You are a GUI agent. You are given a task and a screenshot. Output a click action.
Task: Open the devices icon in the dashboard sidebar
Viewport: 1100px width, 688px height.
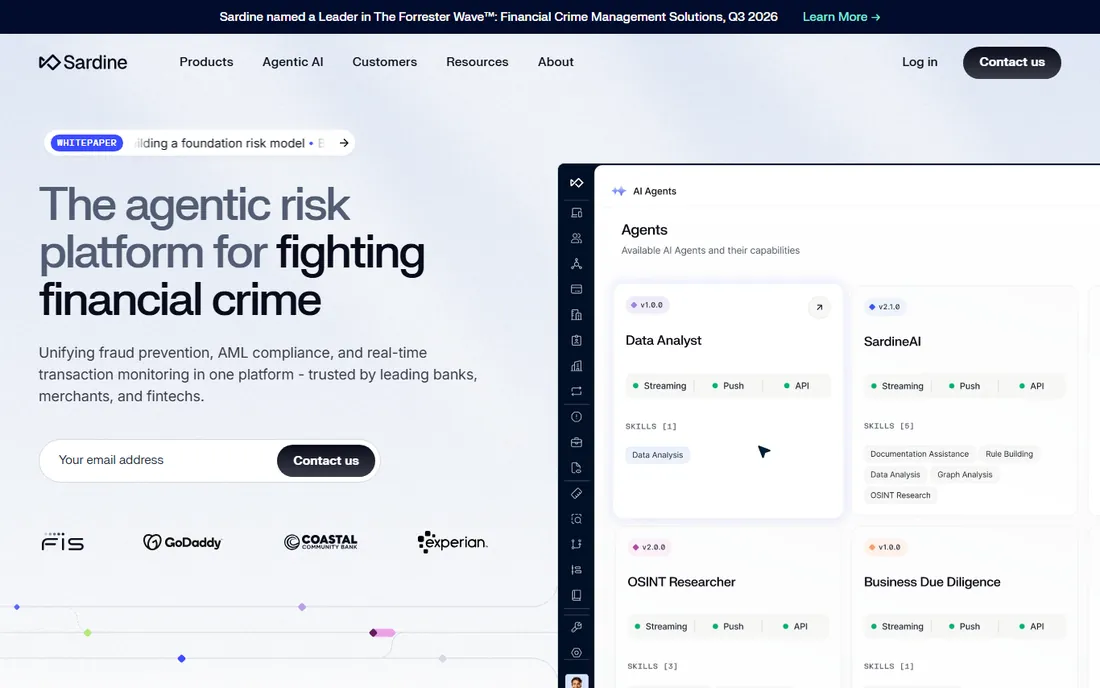577,213
